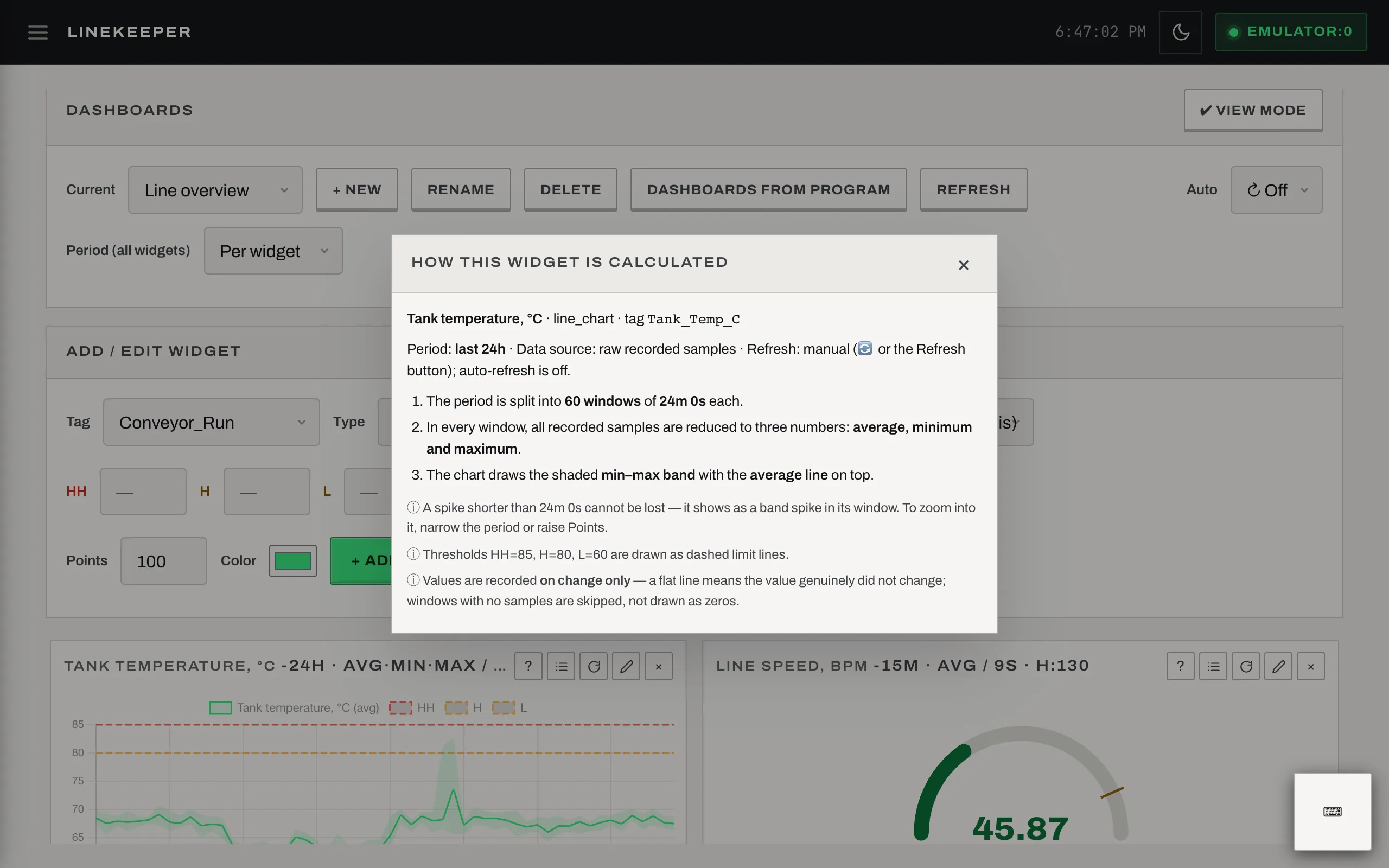Click the Points input field showing 100
Image resolution: width=1389 pixels, height=868 pixels.
163,561
